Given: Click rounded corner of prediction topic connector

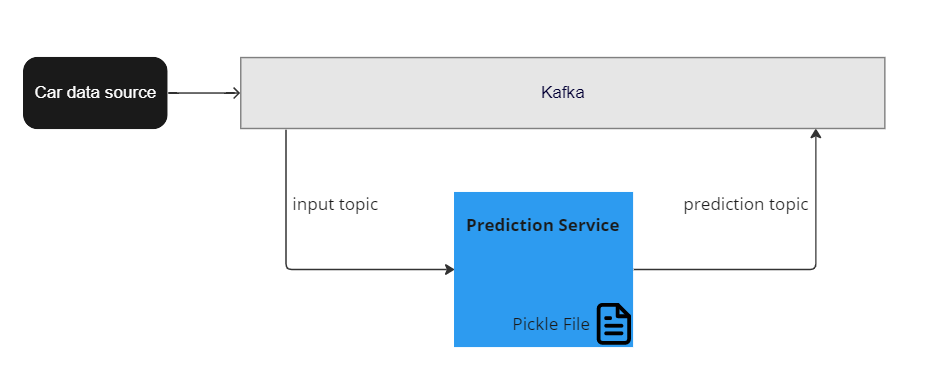Looking at the screenshot, I should (x=814, y=267).
